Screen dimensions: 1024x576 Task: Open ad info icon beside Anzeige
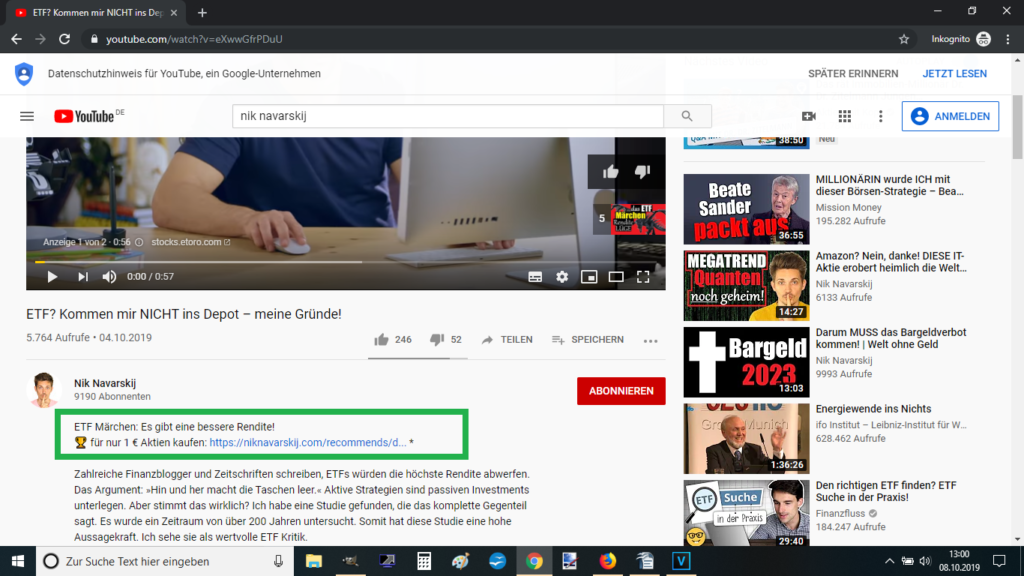[139, 242]
